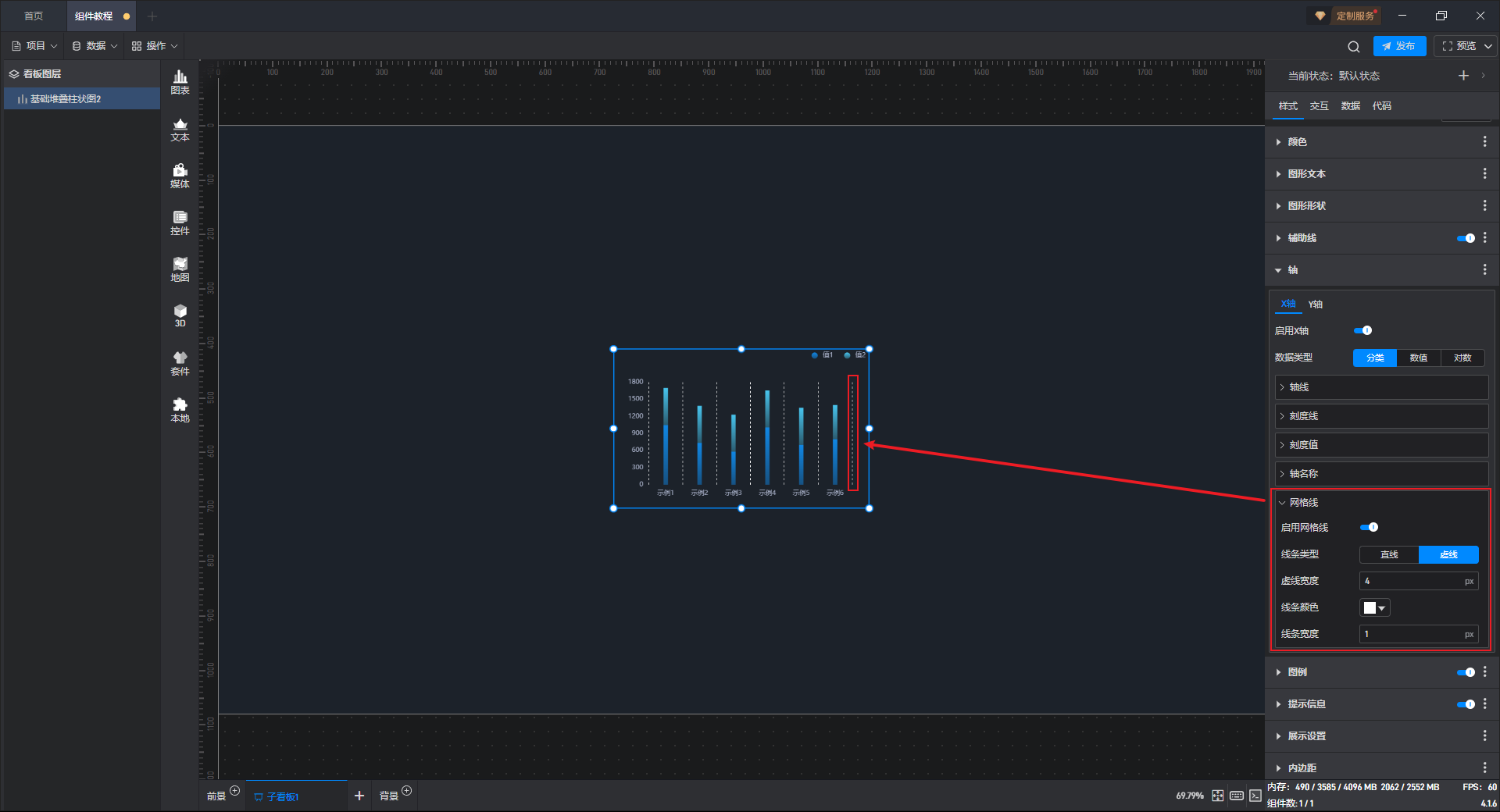Open more options for 内边距 section

click(1484, 768)
